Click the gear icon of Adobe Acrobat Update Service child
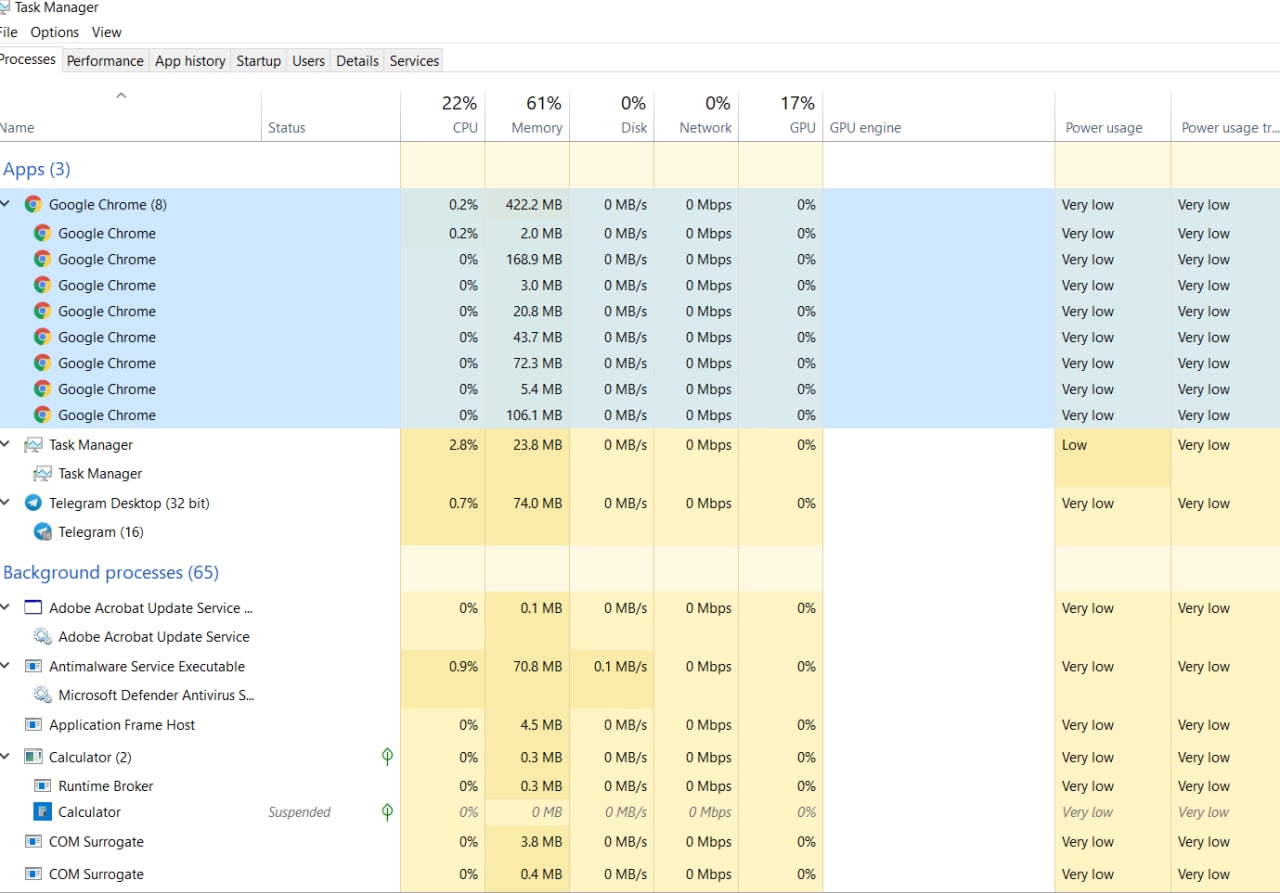 pyautogui.click(x=42, y=636)
